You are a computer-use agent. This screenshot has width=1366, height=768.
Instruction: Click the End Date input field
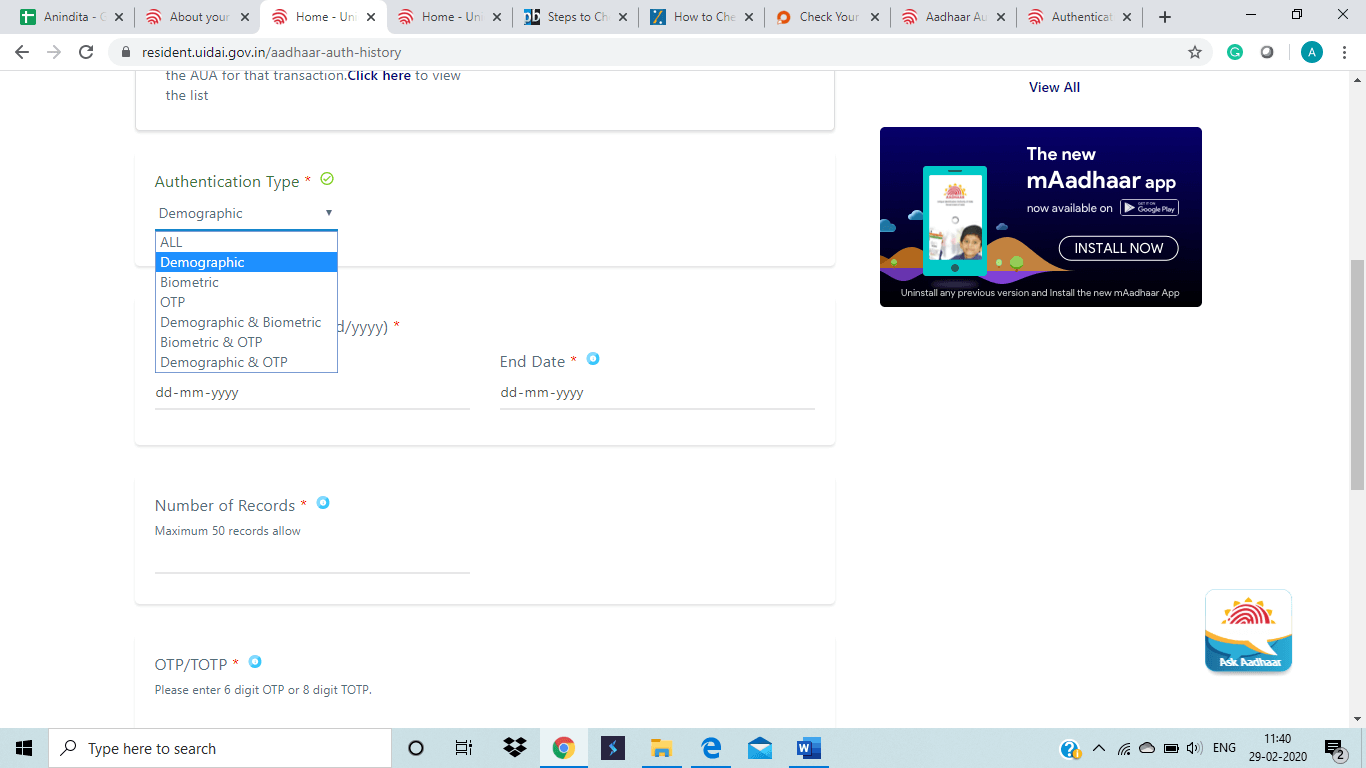pos(656,393)
